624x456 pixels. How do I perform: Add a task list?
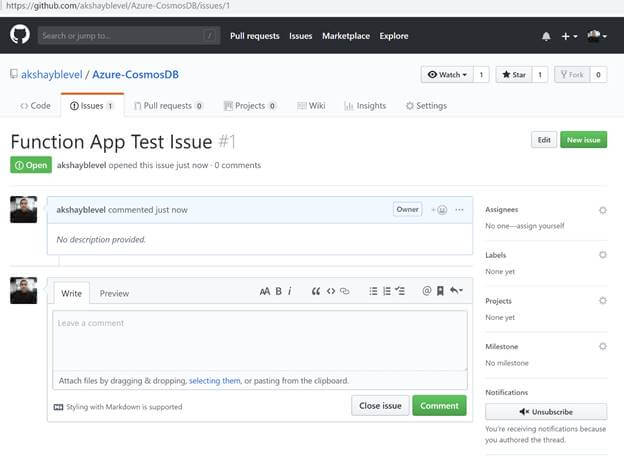(400, 291)
